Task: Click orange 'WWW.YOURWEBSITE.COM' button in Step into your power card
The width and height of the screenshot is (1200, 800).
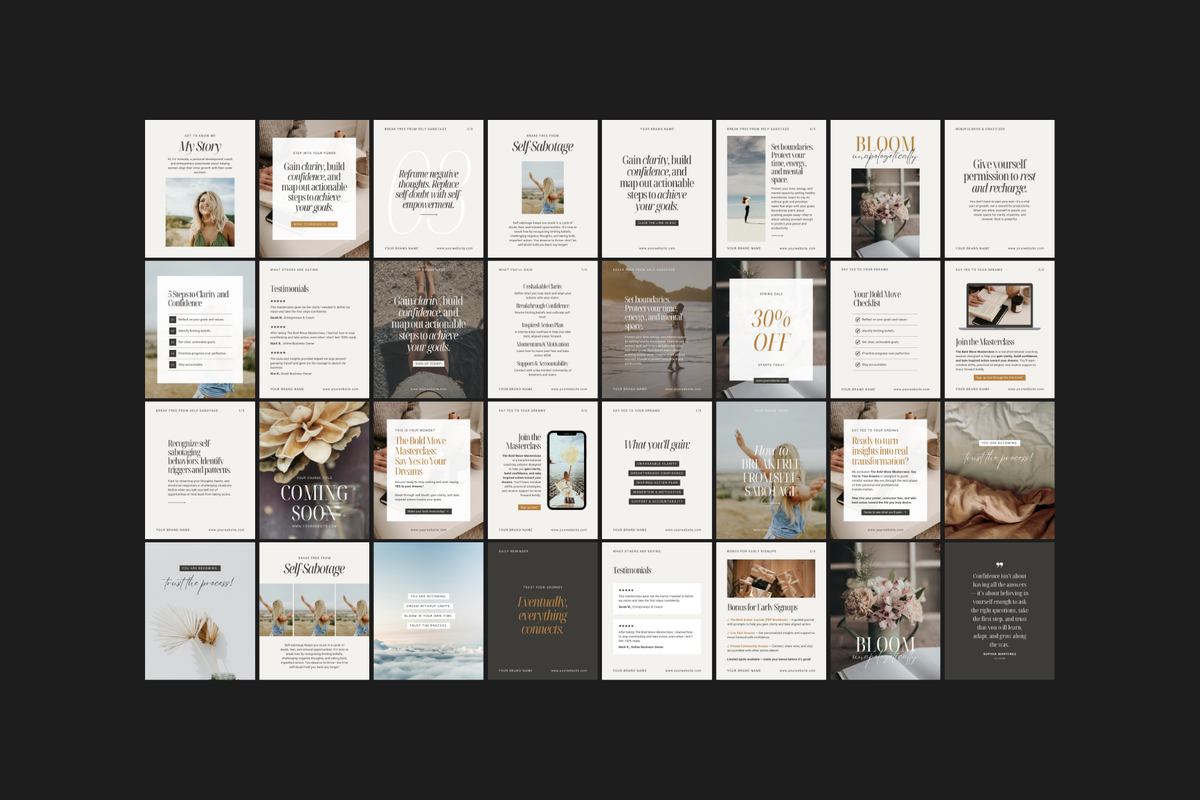Action: click(x=314, y=224)
